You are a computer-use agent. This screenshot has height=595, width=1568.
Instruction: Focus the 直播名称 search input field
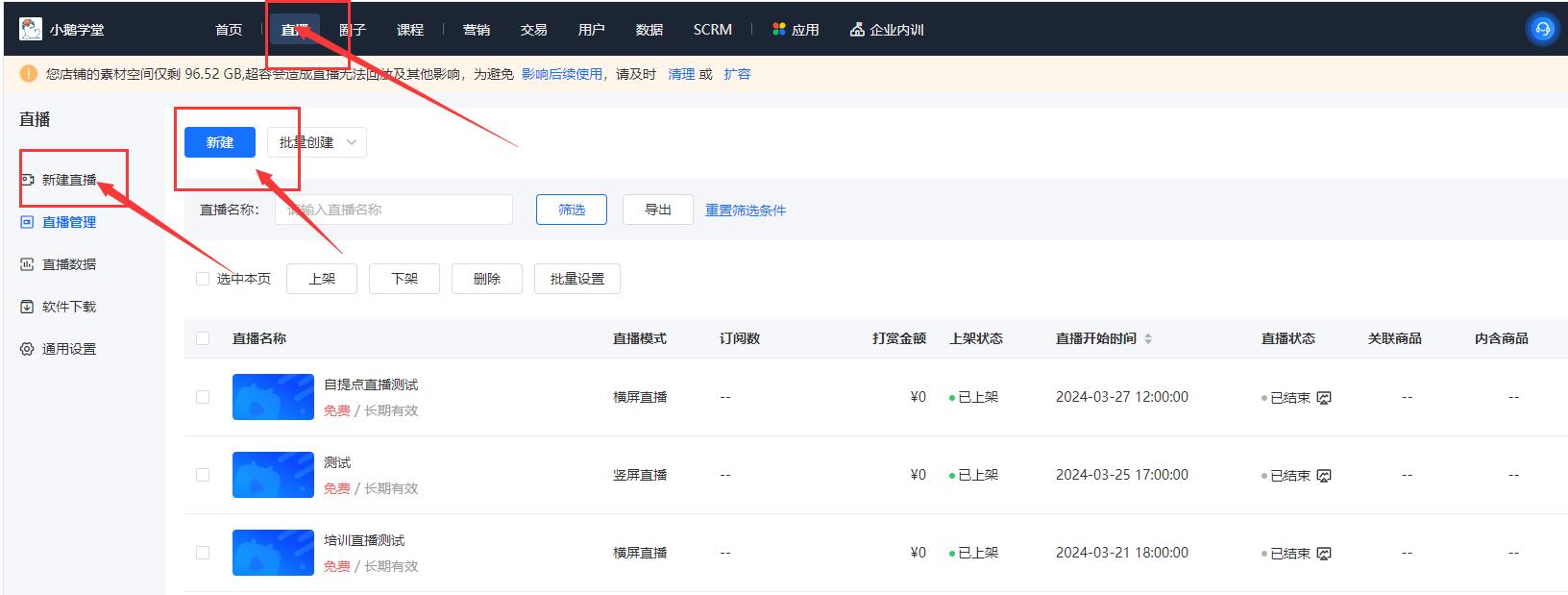tap(394, 210)
